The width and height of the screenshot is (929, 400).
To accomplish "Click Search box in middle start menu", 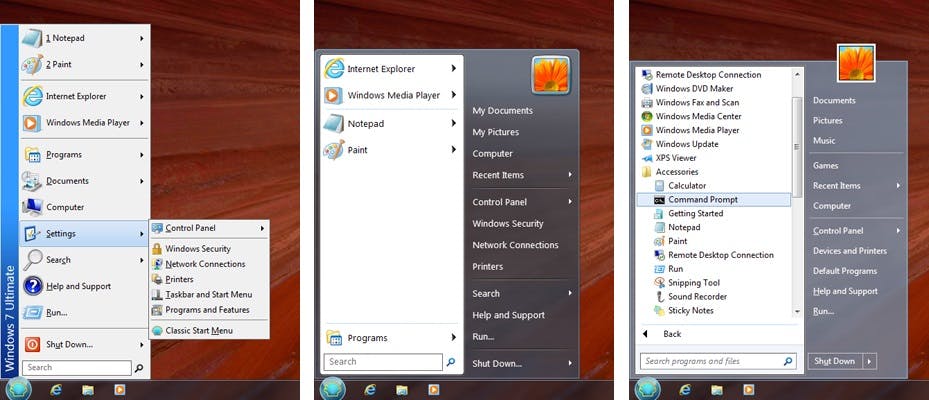I will tap(383, 362).
